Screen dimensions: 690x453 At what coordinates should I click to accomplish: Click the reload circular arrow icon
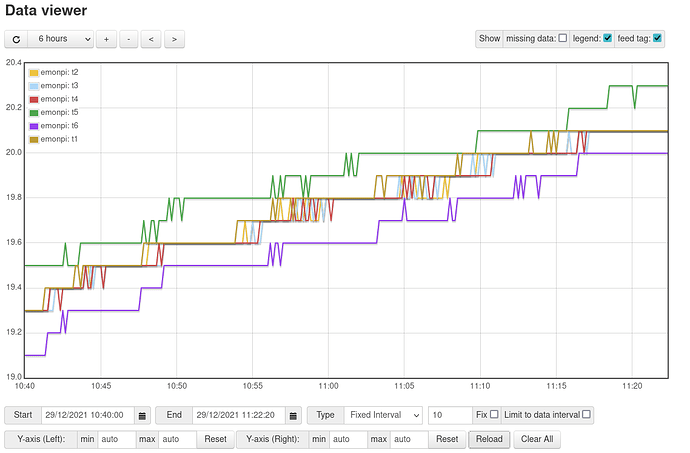click(x=16, y=39)
